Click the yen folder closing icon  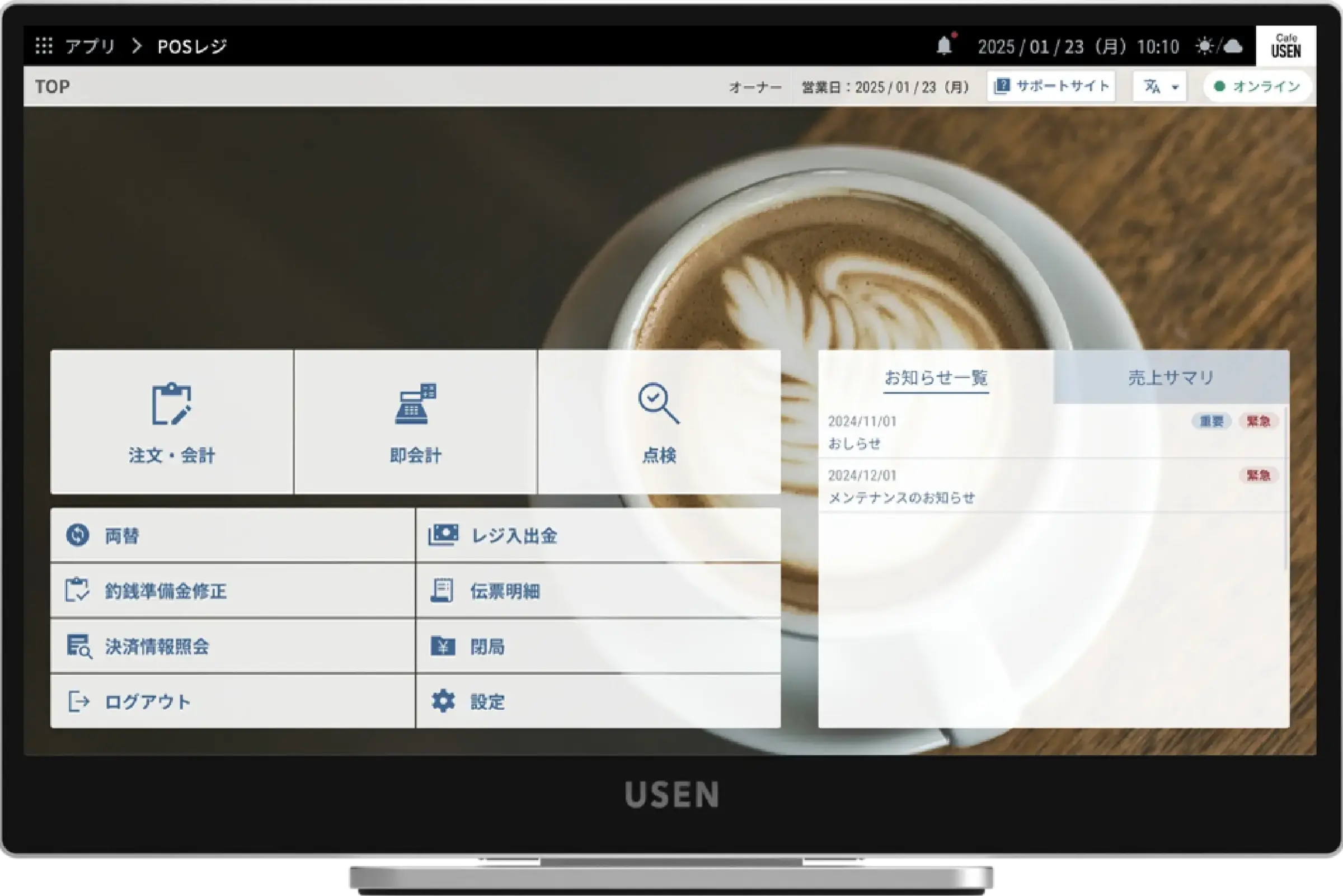(443, 647)
